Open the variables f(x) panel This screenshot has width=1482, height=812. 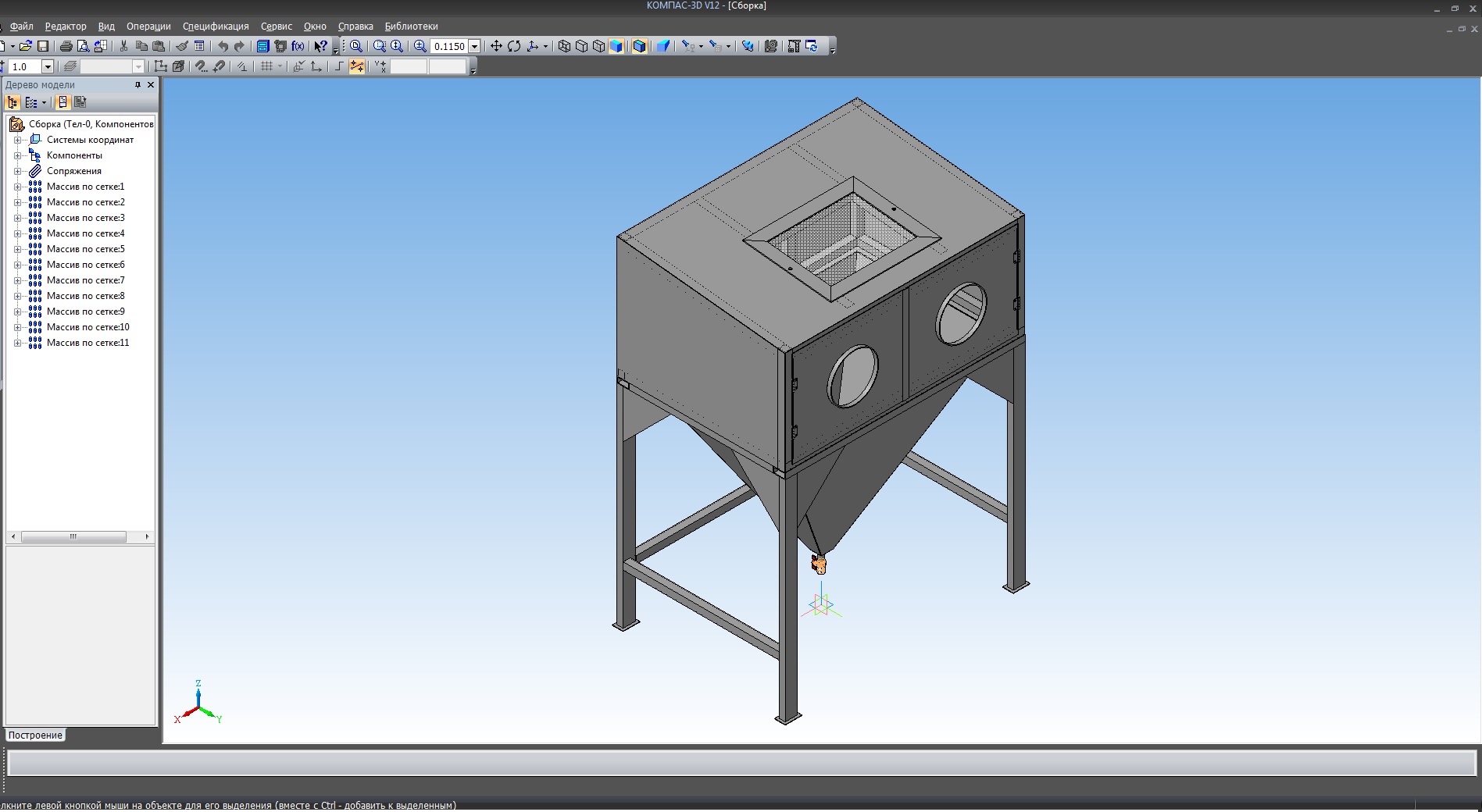298,46
